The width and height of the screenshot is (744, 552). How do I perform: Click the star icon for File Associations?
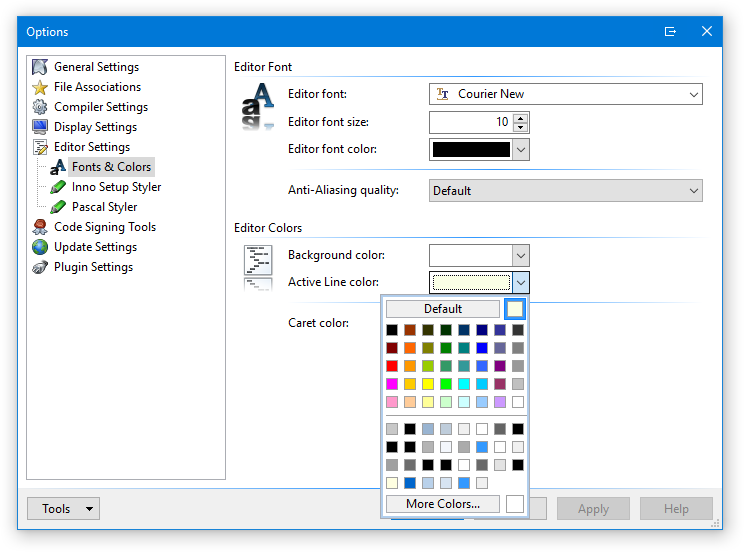click(40, 87)
